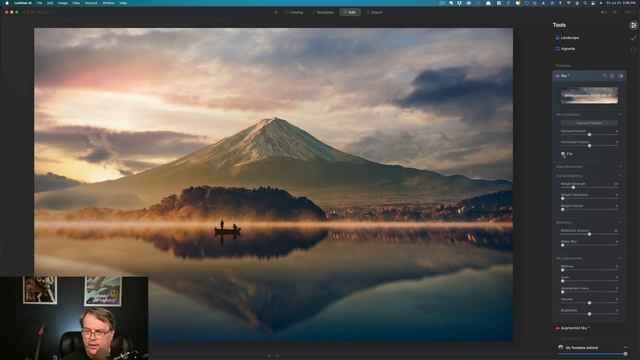This screenshot has height=360, width=640.
Task: Open macOS Spotlight search icon
Action: tap(585, 3)
